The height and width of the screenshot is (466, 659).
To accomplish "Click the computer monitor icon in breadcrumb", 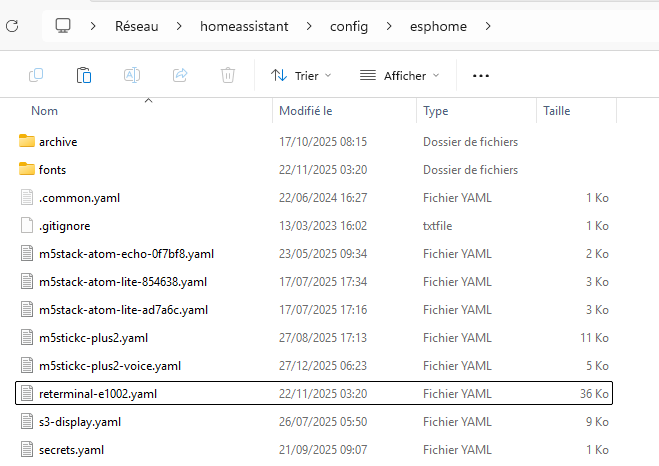I will (x=63, y=25).
